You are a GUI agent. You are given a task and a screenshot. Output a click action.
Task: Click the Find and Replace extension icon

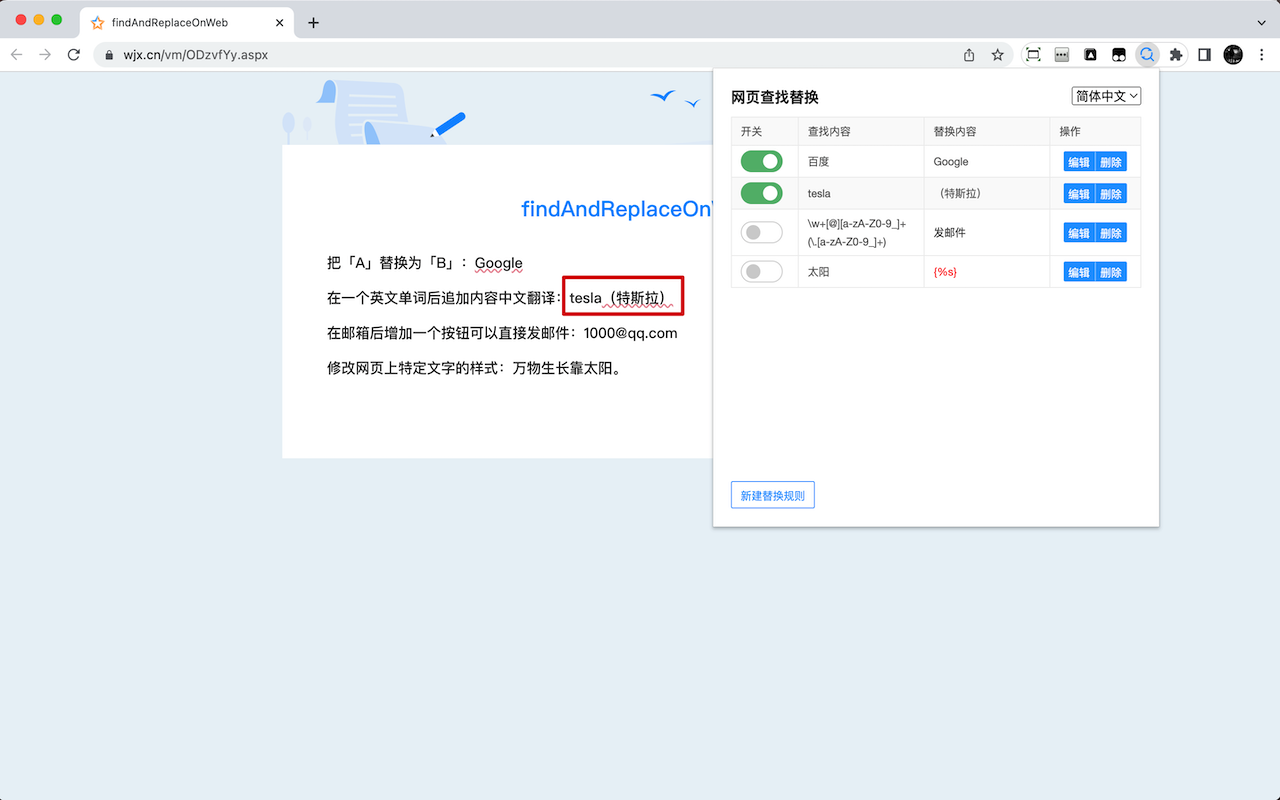pyautogui.click(x=1147, y=55)
